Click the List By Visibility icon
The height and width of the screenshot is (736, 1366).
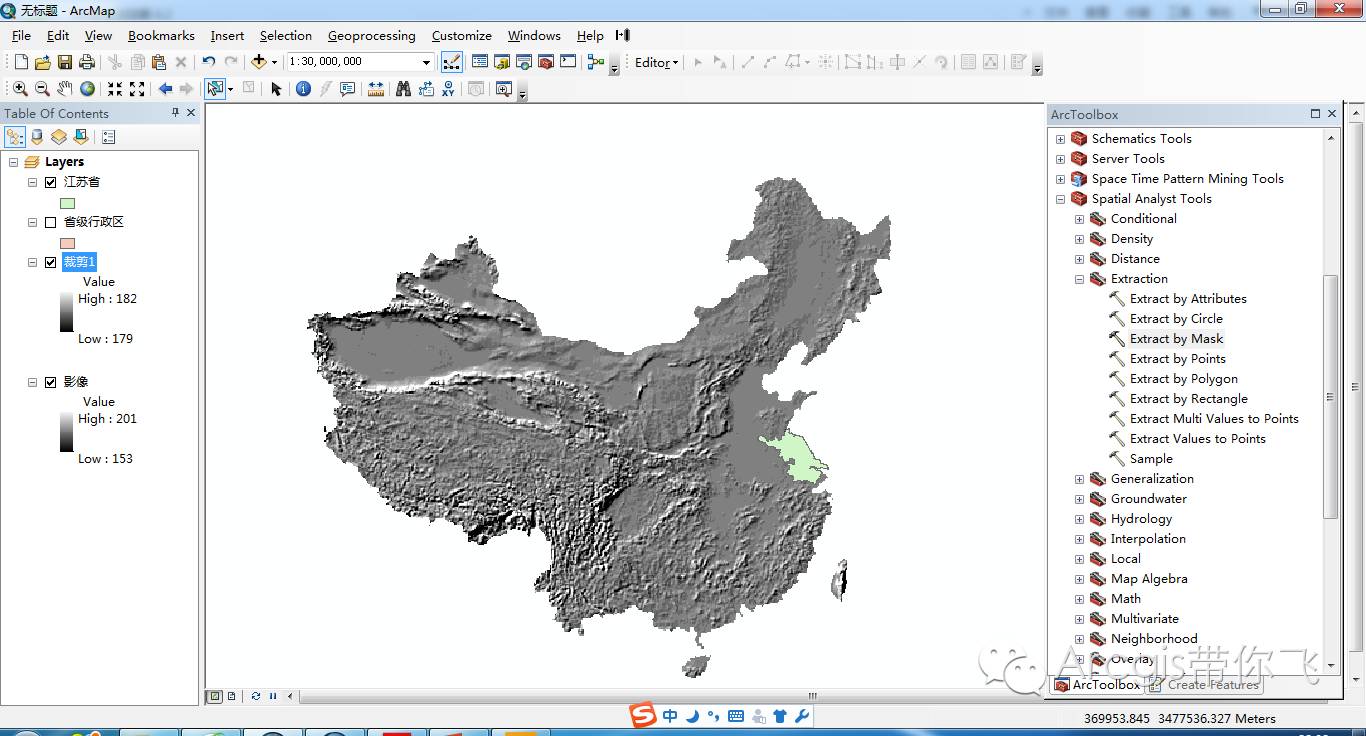(x=59, y=137)
